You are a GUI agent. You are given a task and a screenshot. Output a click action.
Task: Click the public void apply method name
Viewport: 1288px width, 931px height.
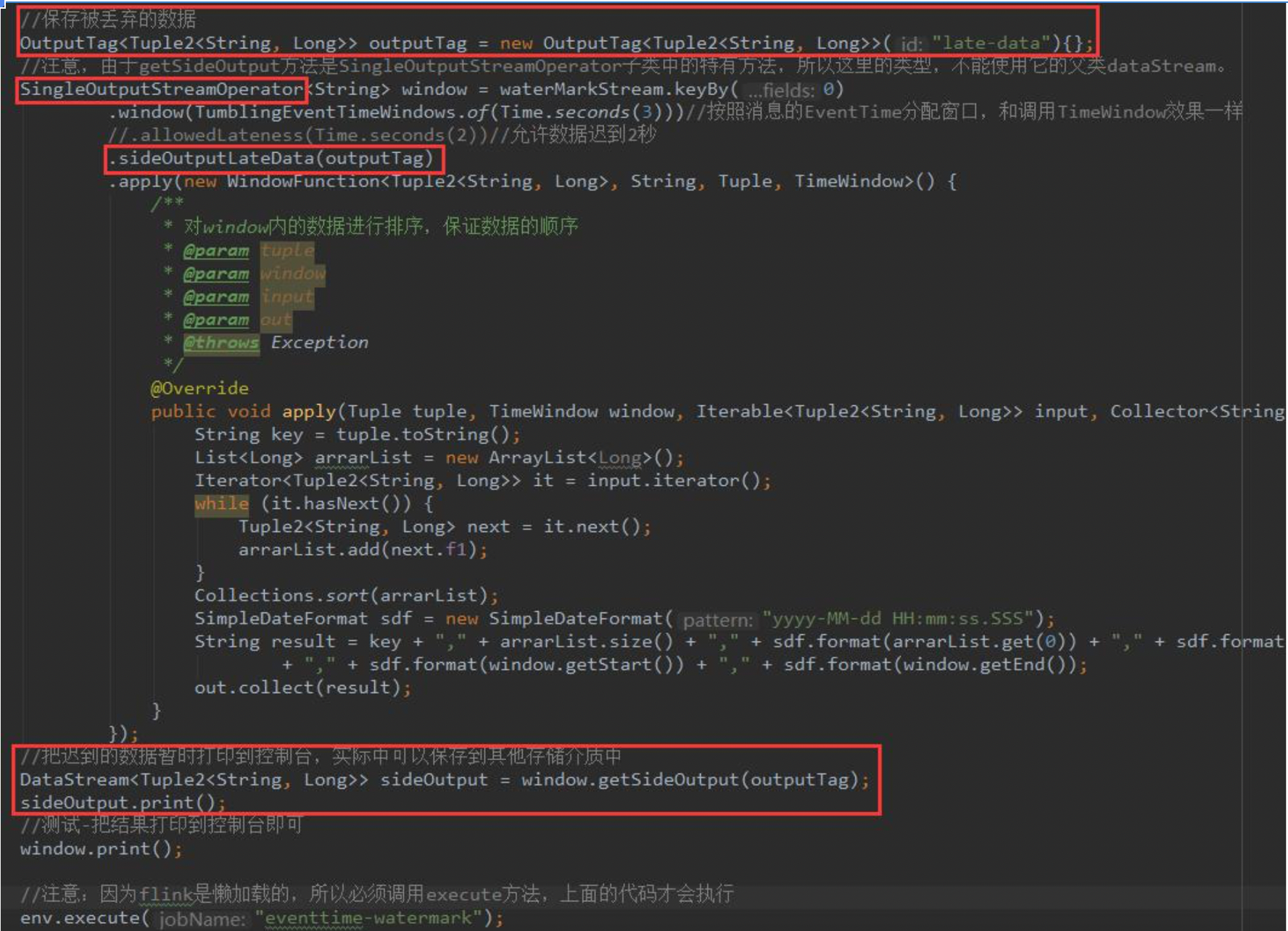[x=309, y=412]
